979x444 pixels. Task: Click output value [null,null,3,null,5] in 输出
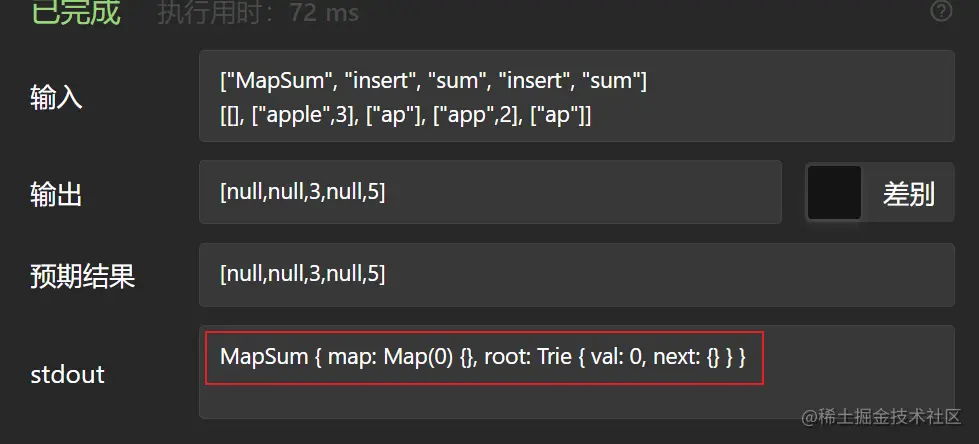(303, 192)
